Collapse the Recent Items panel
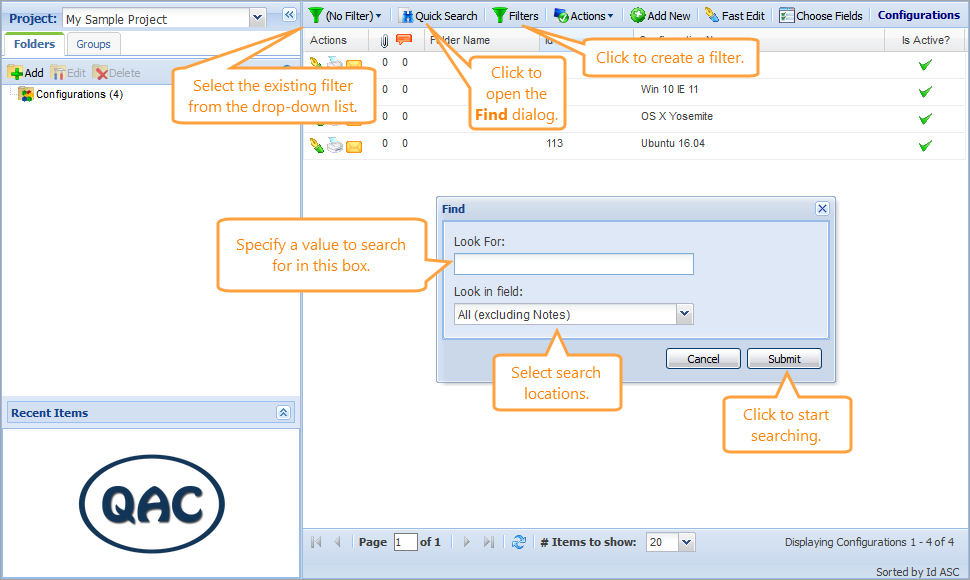 [284, 412]
